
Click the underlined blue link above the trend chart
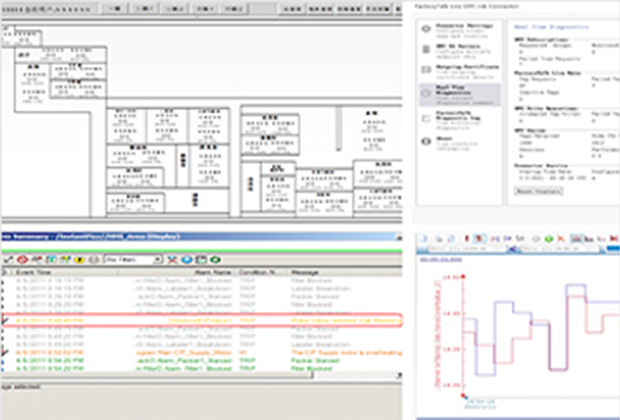pyautogui.click(x=440, y=259)
